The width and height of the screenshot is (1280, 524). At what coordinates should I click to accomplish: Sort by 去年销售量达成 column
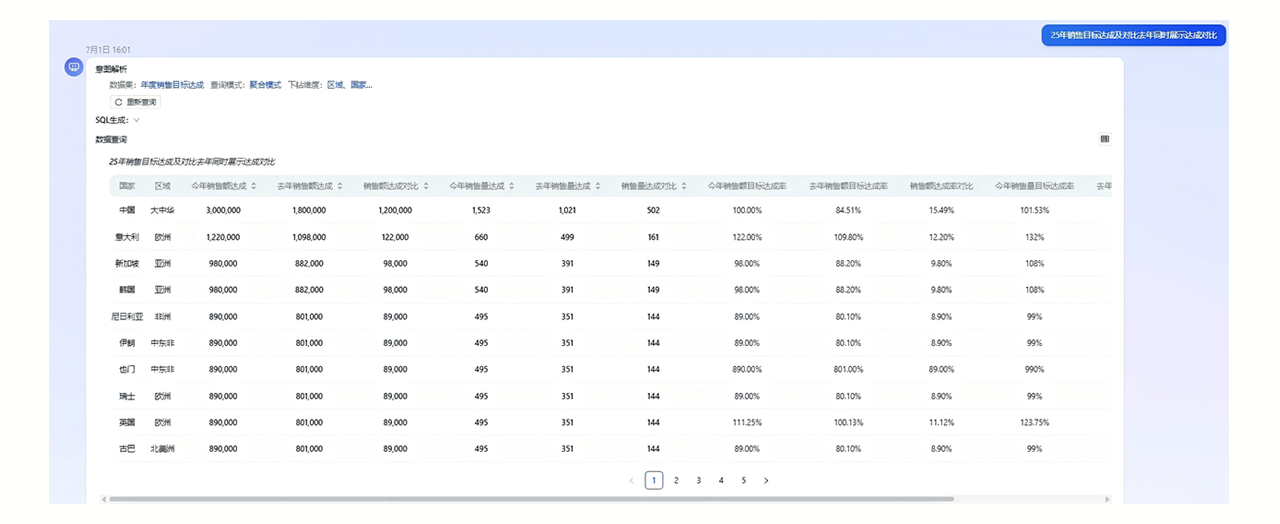(x=597, y=186)
